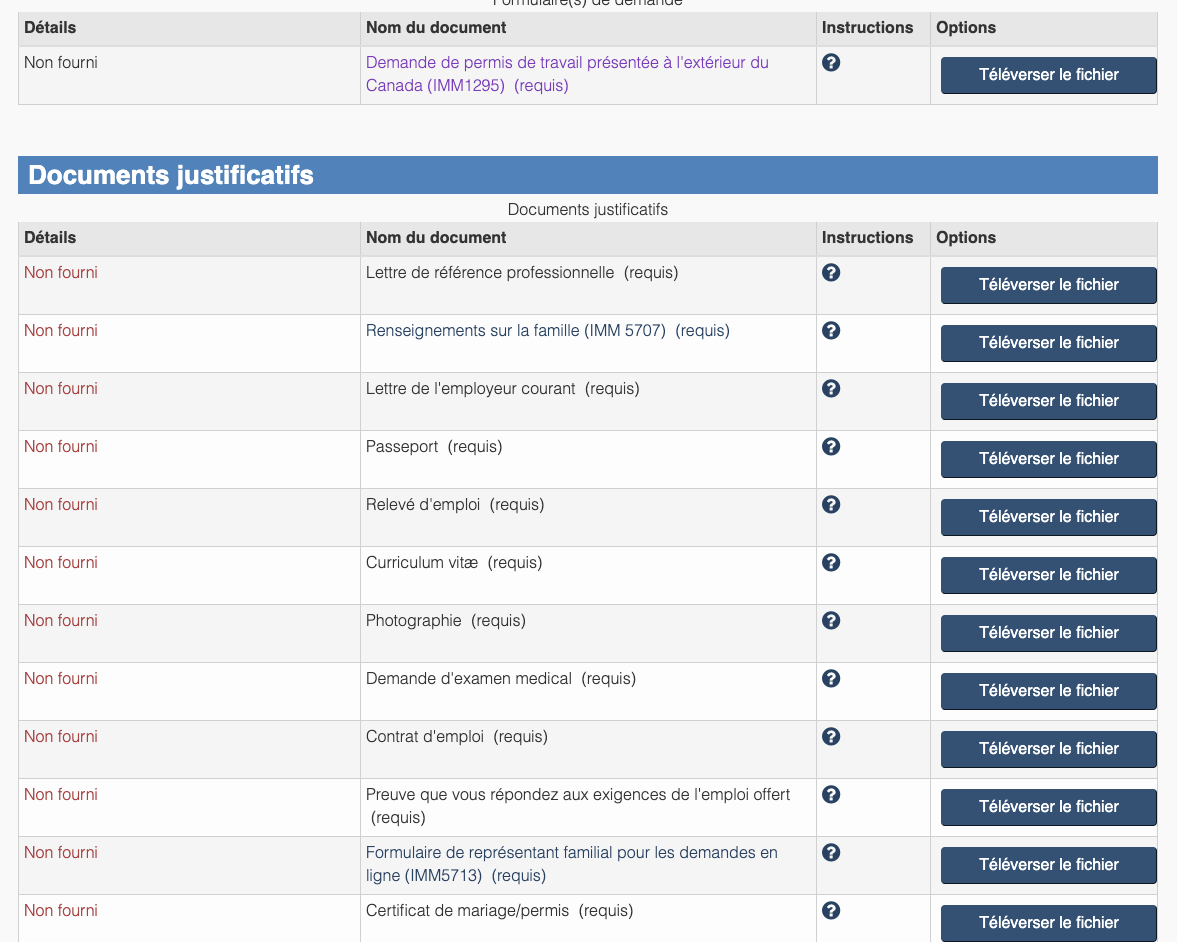Click help icon for Relevé d'emploi
The image size is (1177, 942).
tap(831, 505)
